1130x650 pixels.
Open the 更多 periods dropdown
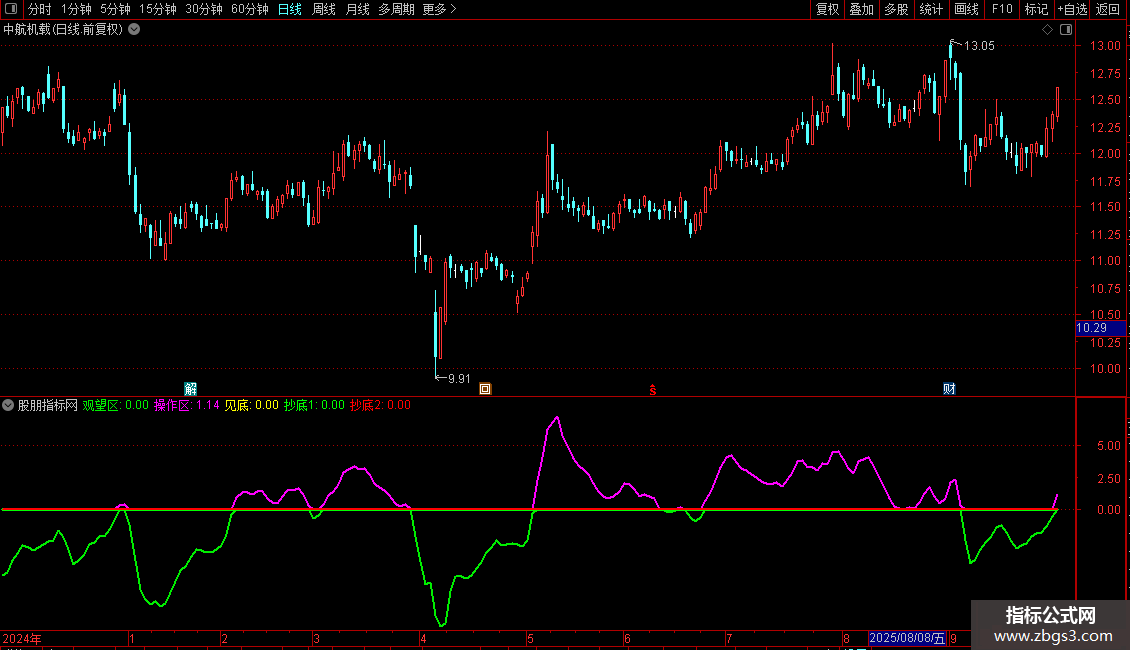(439, 10)
